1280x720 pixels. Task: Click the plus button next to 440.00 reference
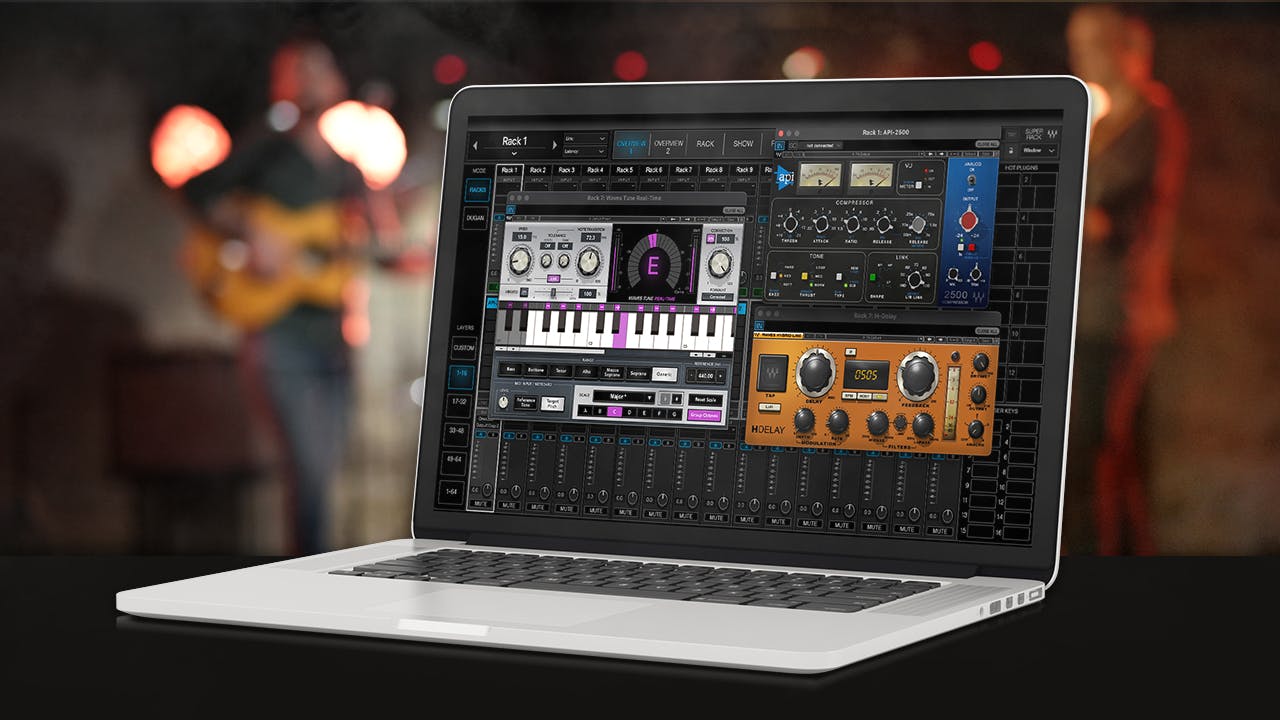point(719,374)
